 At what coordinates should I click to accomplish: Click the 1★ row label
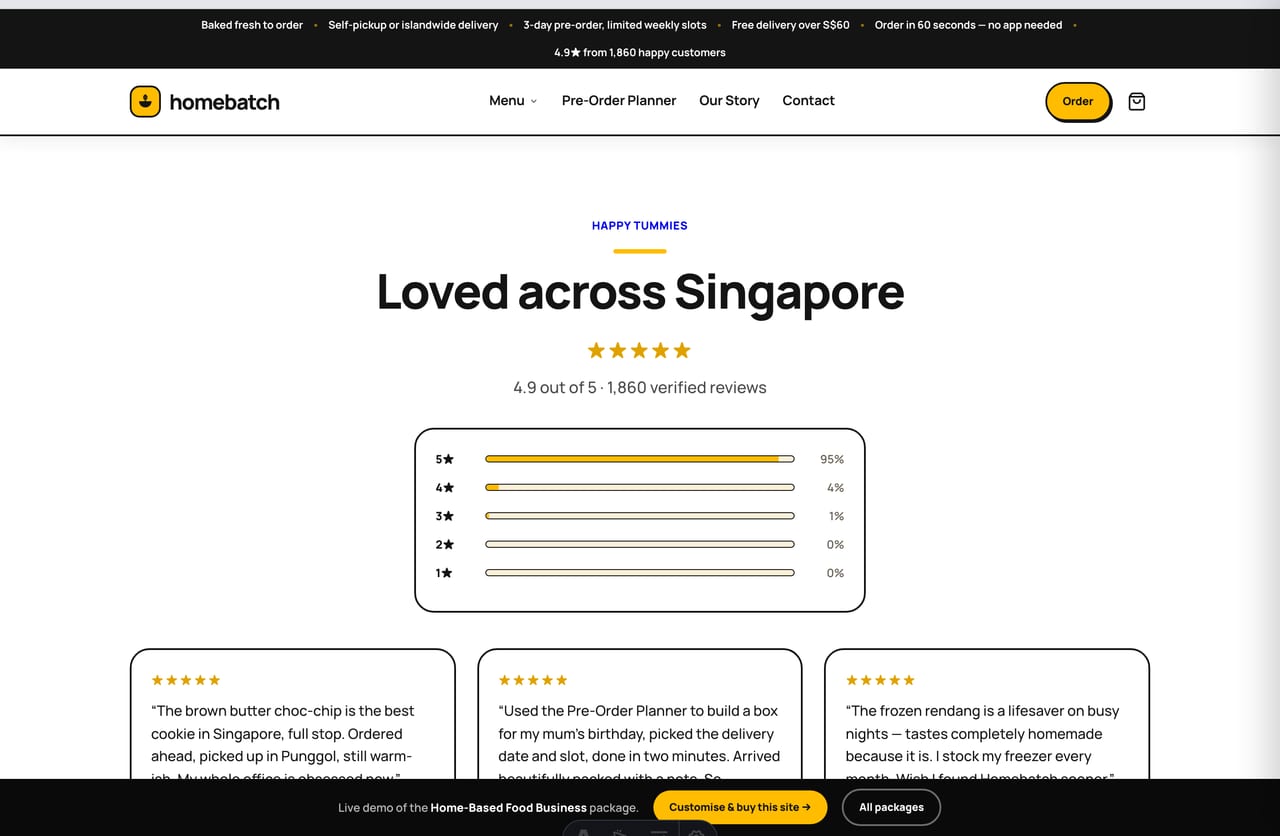(x=444, y=573)
